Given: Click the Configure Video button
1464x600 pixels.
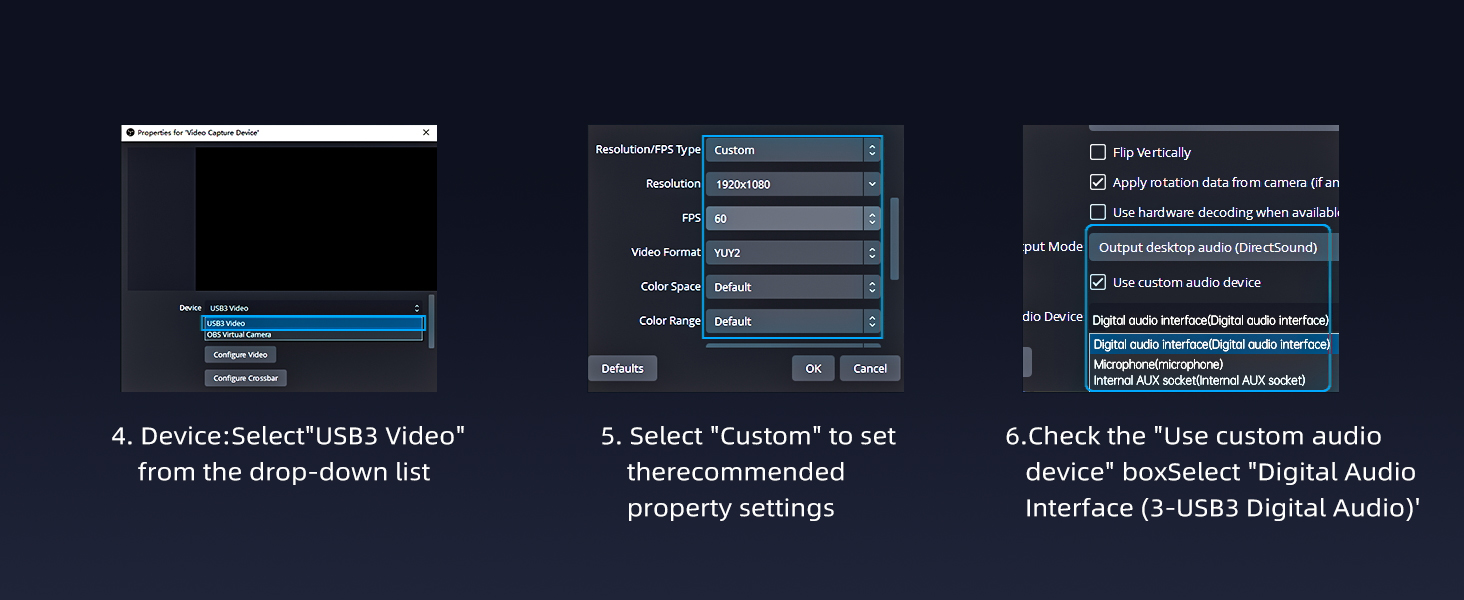Looking at the screenshot, I should [240, 355].
